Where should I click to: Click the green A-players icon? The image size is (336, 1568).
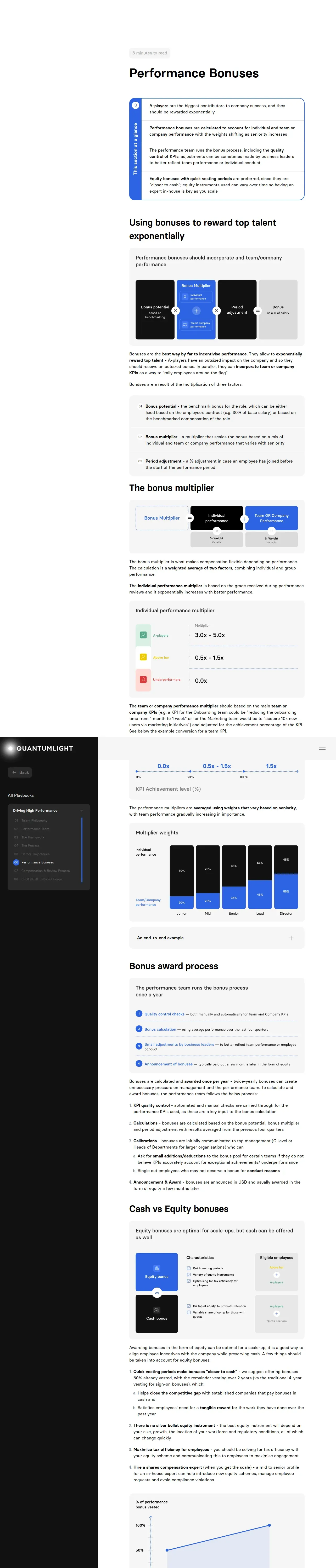[x=143, y=635]
